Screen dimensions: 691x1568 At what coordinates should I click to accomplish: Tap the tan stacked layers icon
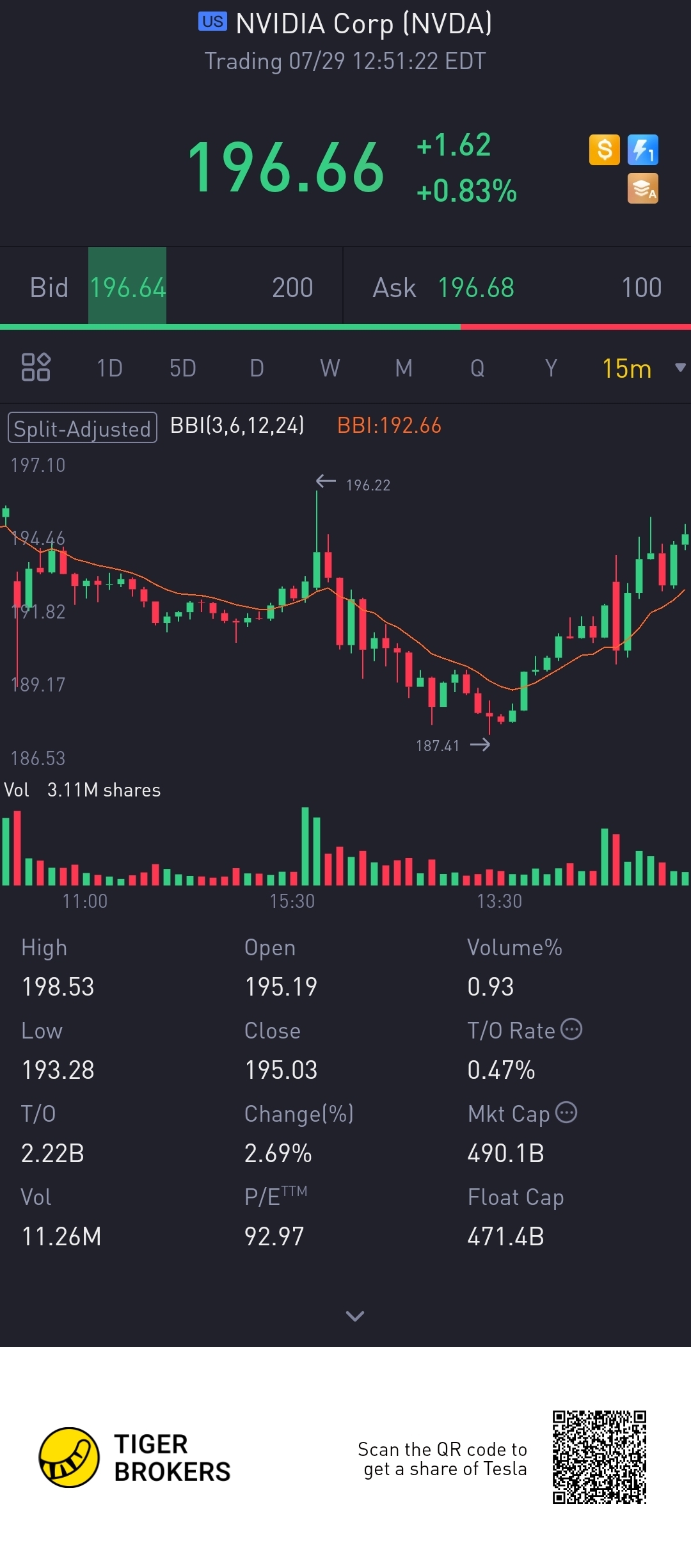coord(642,188)
